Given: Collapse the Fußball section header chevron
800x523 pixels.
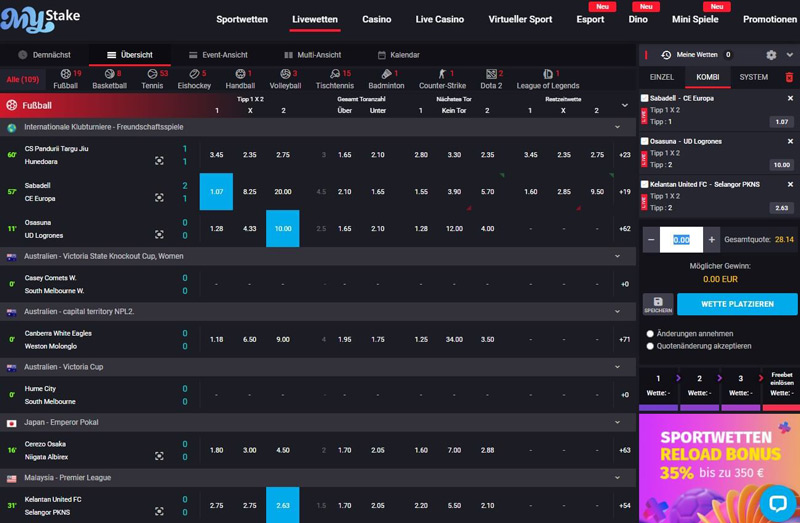Looking at the screenshot, I should 624,105.
